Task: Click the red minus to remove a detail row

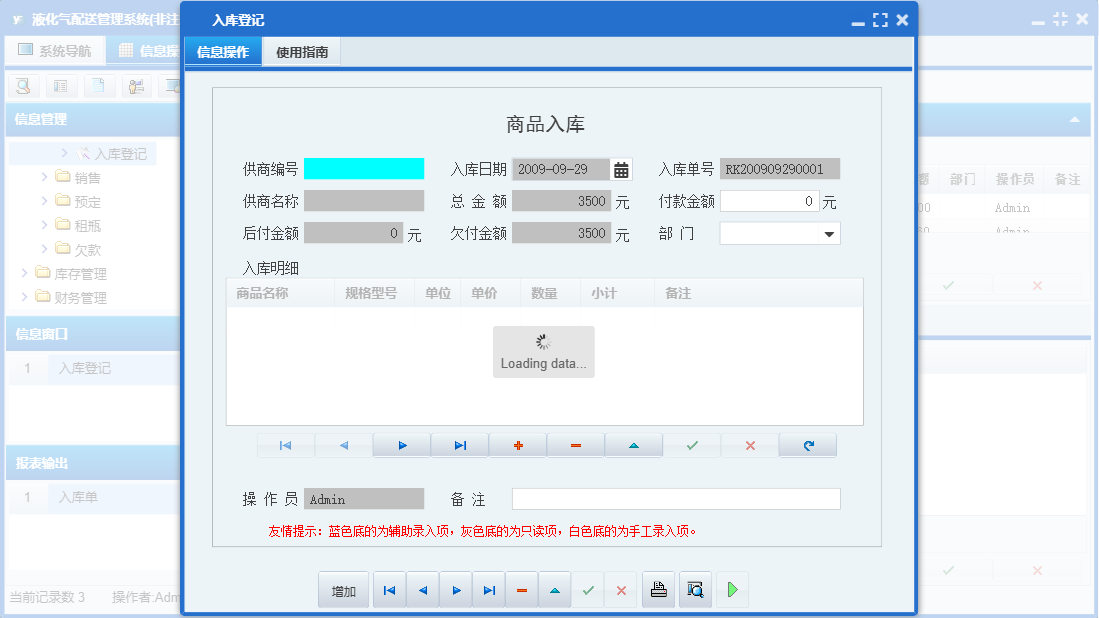Action: tap(575, 445)
